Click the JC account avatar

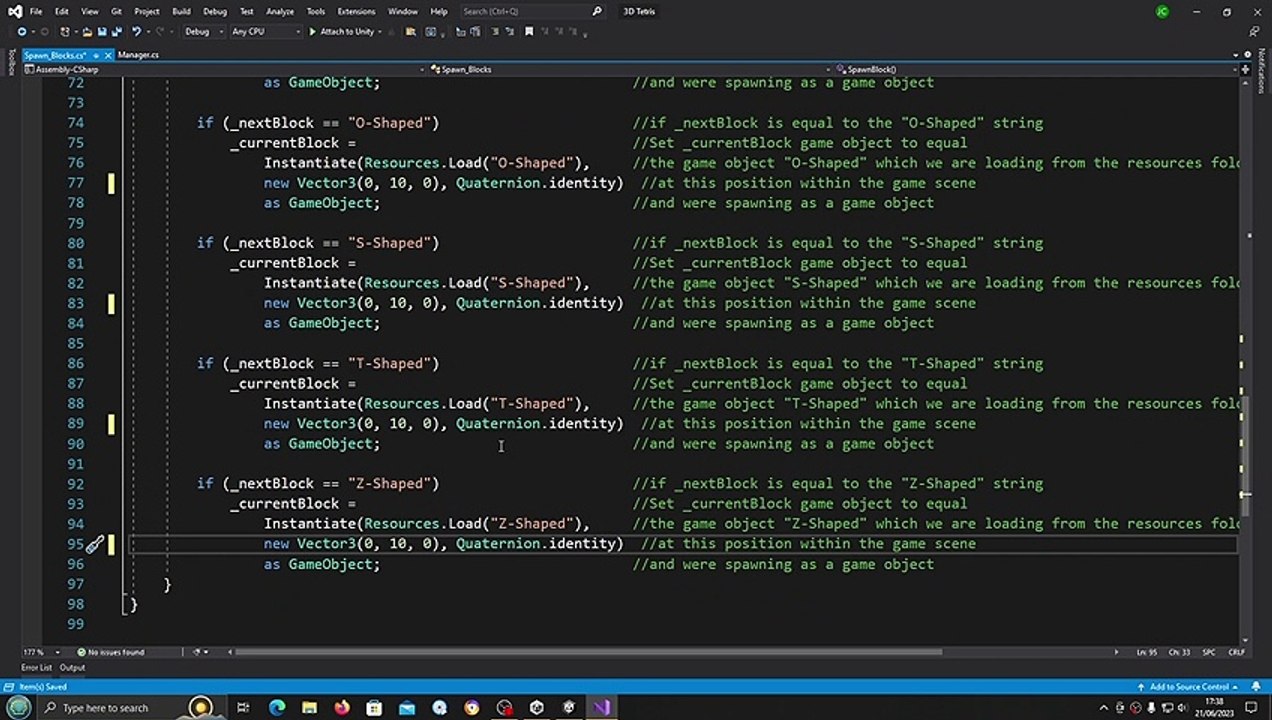click(x=1162, y=12)
